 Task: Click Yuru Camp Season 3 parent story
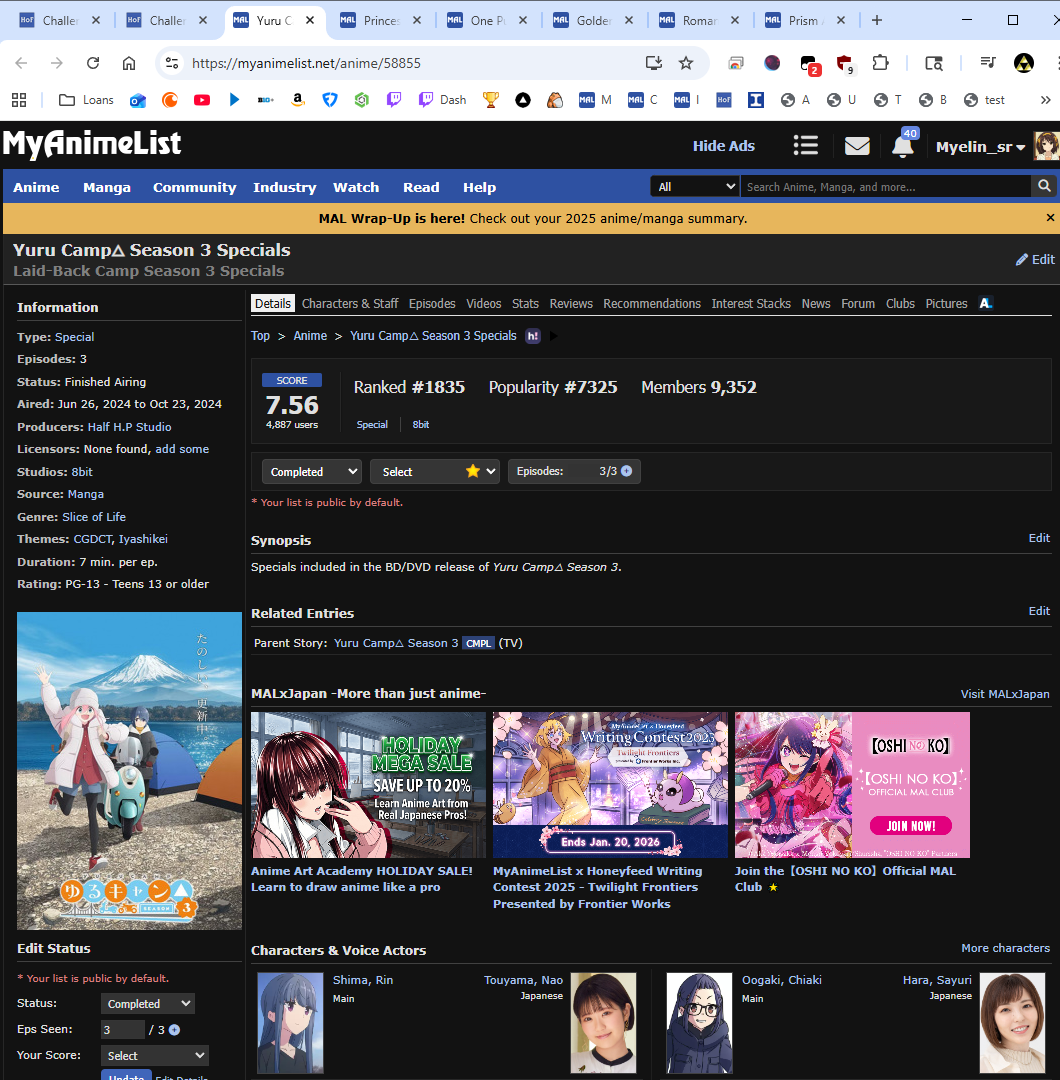coord(395,643)
